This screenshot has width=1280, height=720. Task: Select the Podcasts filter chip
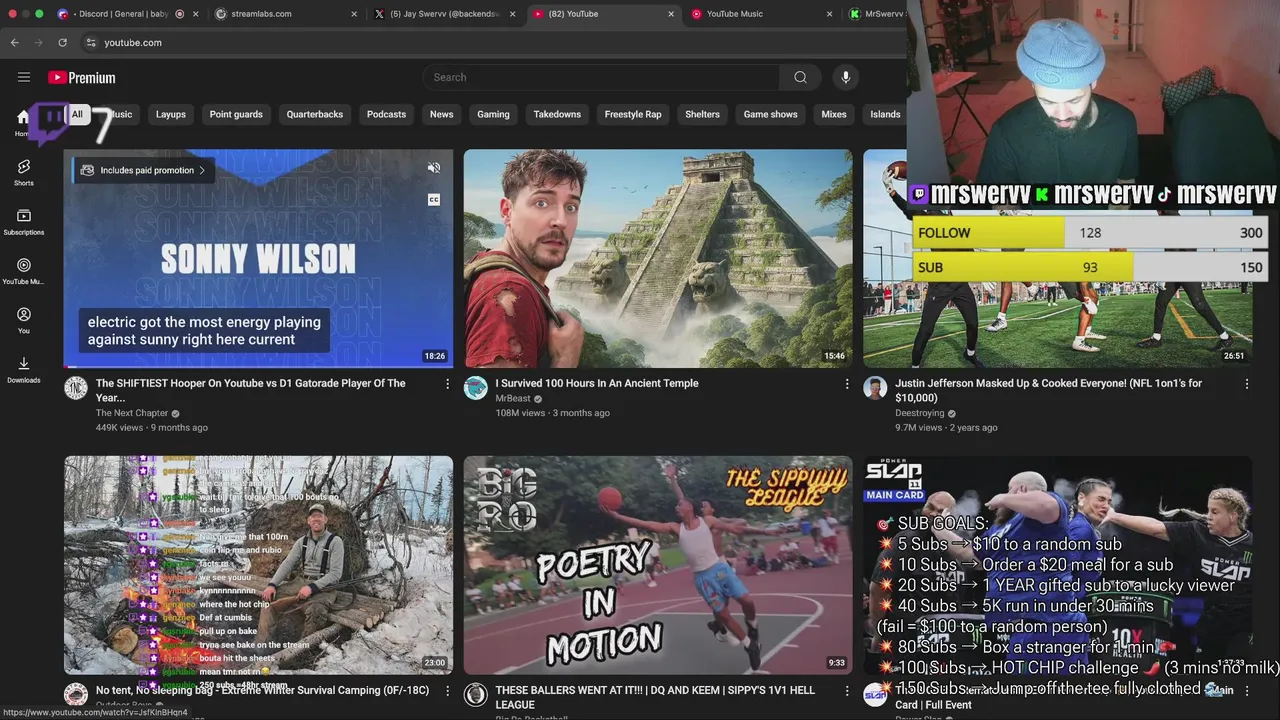(x=386, y=114)
